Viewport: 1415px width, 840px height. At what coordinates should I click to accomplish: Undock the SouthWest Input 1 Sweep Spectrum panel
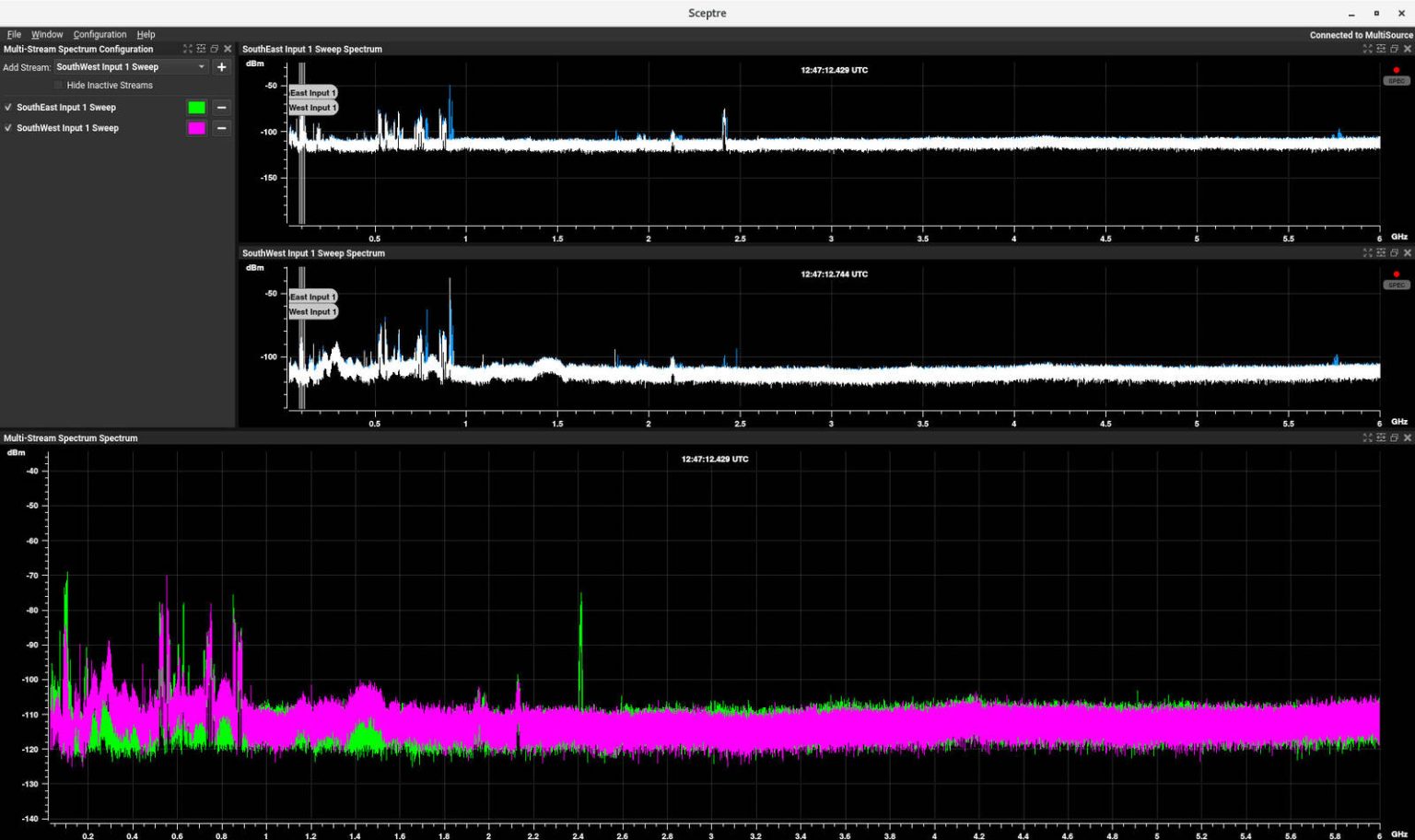click(1394, 253)
